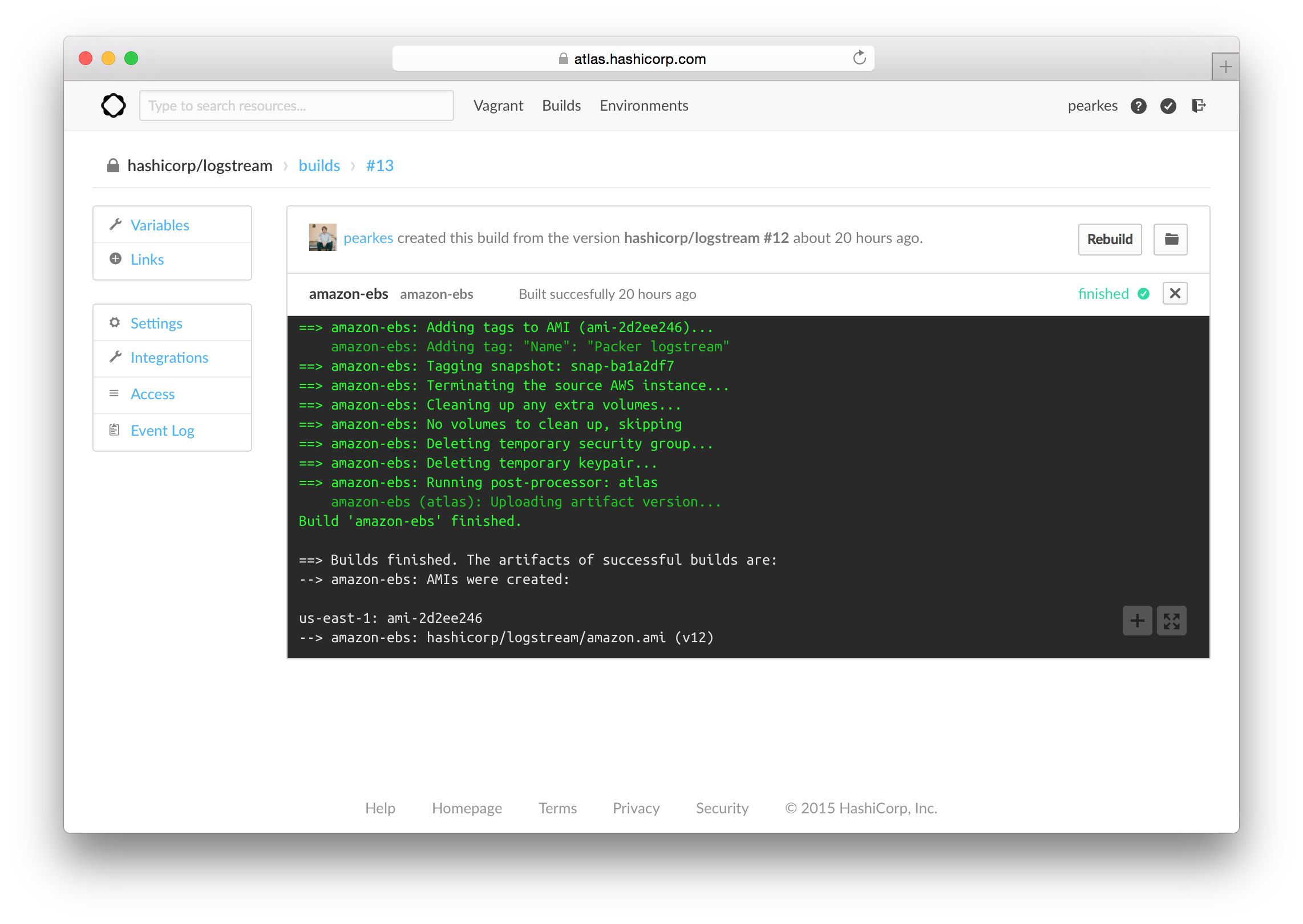
Task: Click the lock icon beside hashicorp/logstream
Action: point(113,165)
